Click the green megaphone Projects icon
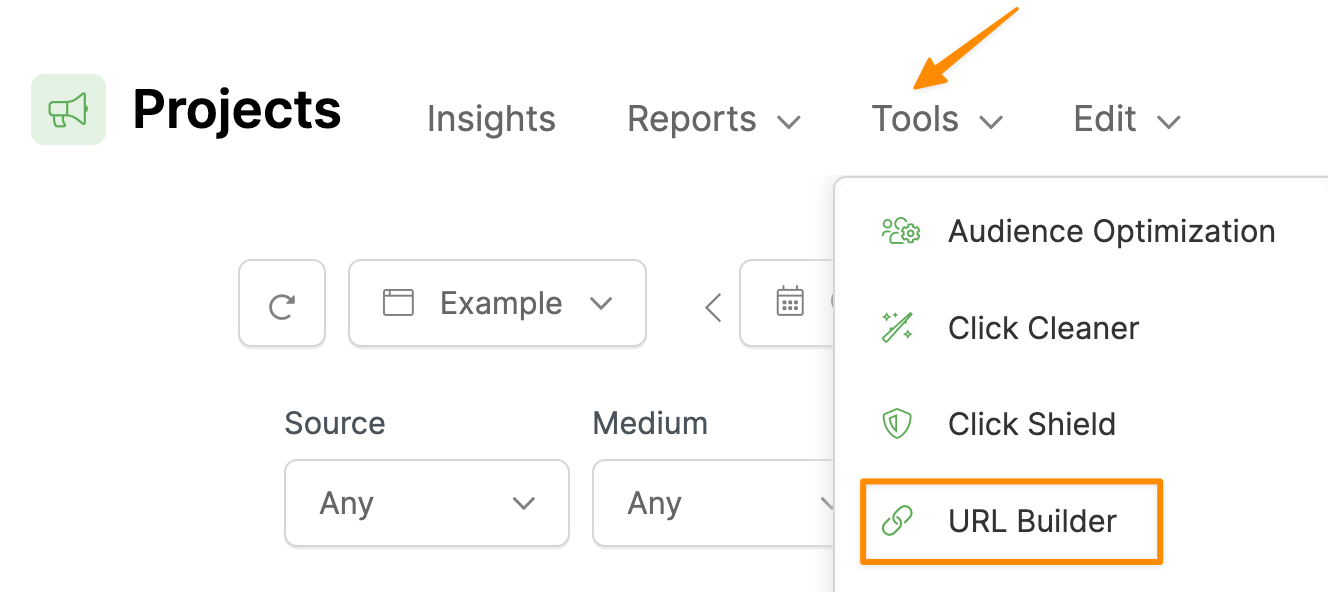 coord(68,109)
